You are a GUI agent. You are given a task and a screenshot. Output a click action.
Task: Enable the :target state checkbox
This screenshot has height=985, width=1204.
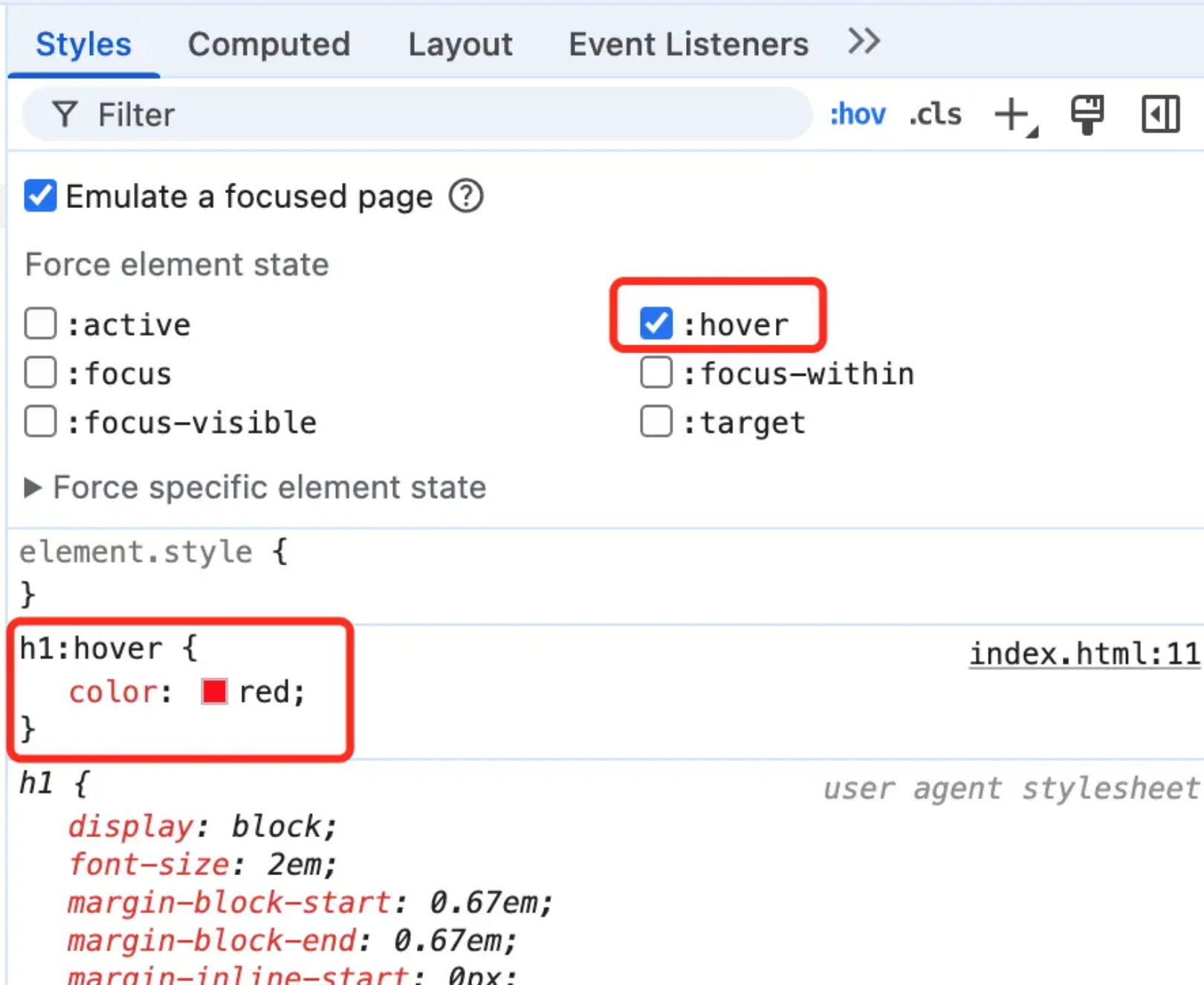click(656, 422)
